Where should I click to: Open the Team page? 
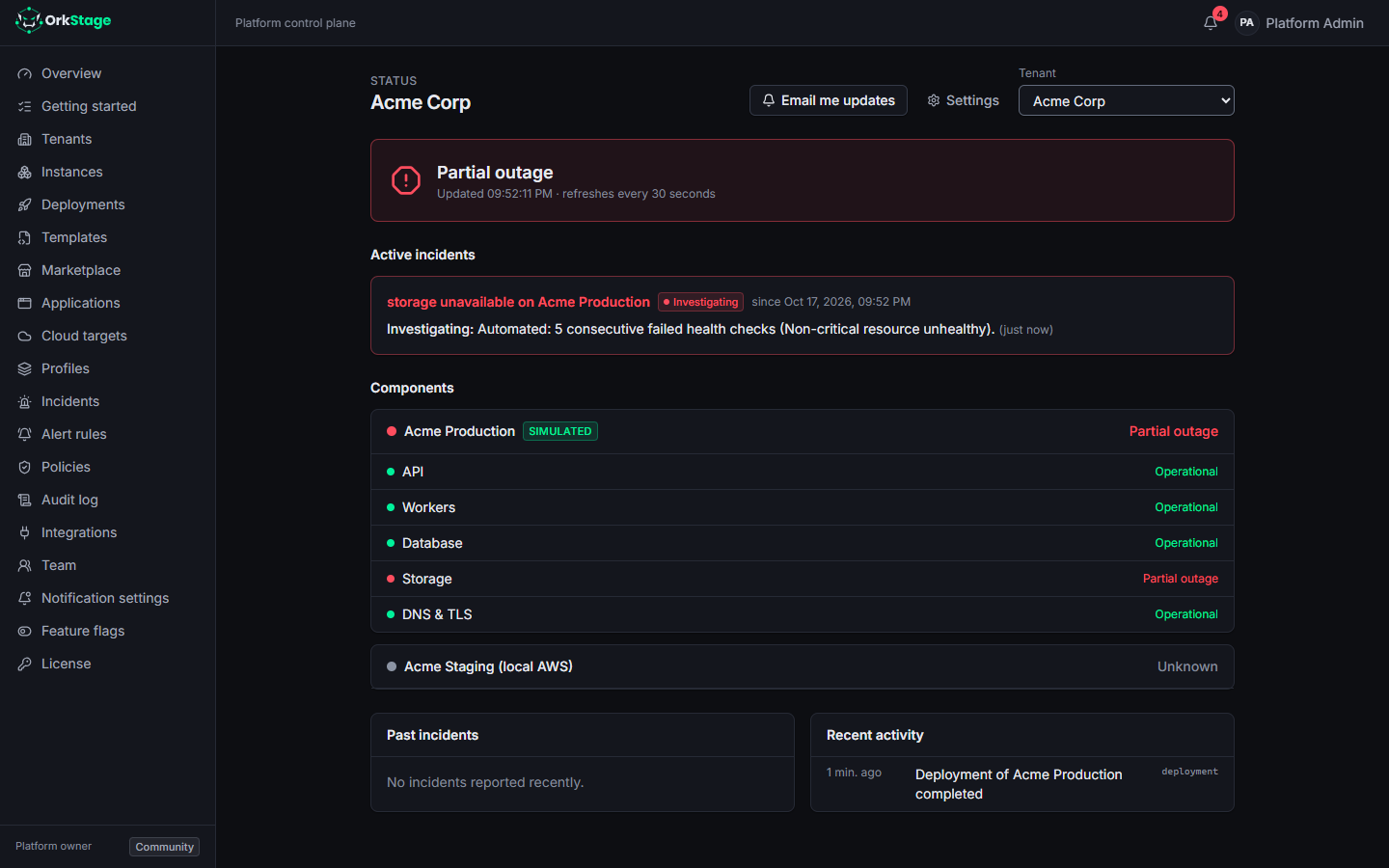tap(107, 565)
